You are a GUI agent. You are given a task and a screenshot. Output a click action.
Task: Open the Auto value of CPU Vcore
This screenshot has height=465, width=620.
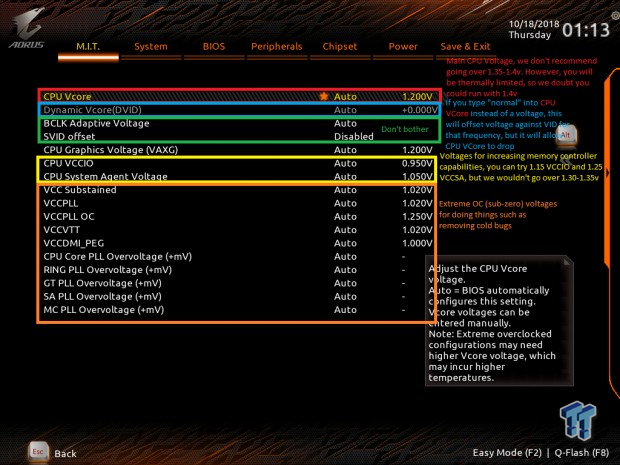(345, 96)
